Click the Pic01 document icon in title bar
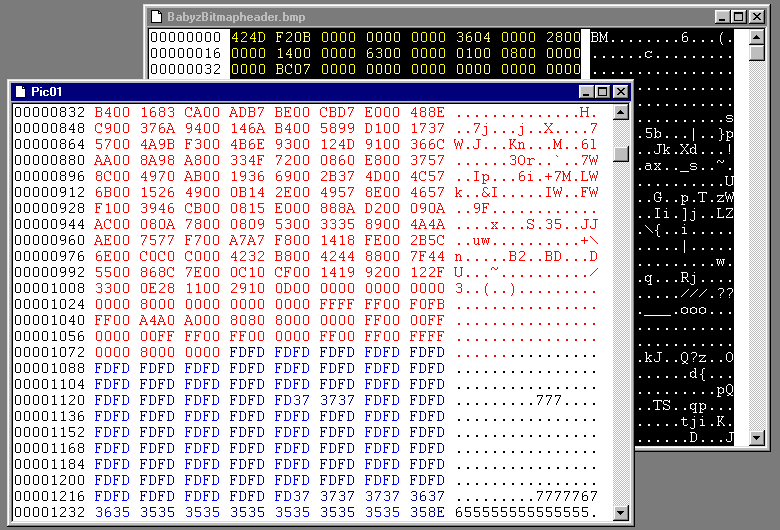The height and width of the screenshot is (530, 780). [19, 91]
